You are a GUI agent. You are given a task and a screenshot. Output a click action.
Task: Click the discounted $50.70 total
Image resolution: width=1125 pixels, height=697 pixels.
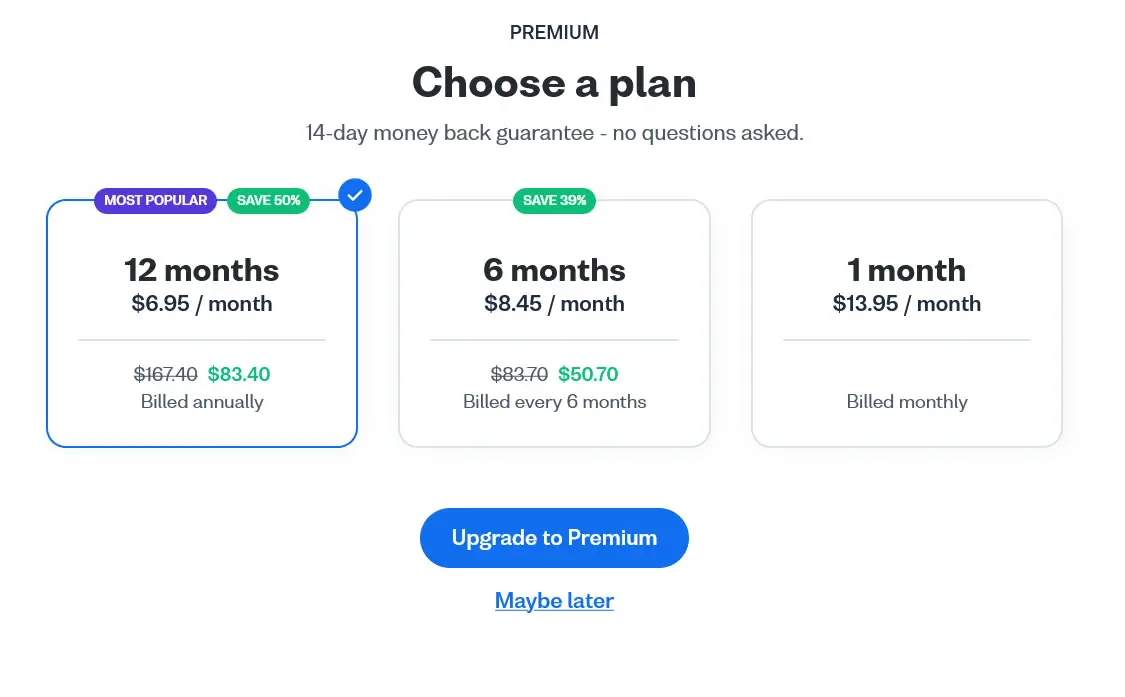tap(588, 375)
